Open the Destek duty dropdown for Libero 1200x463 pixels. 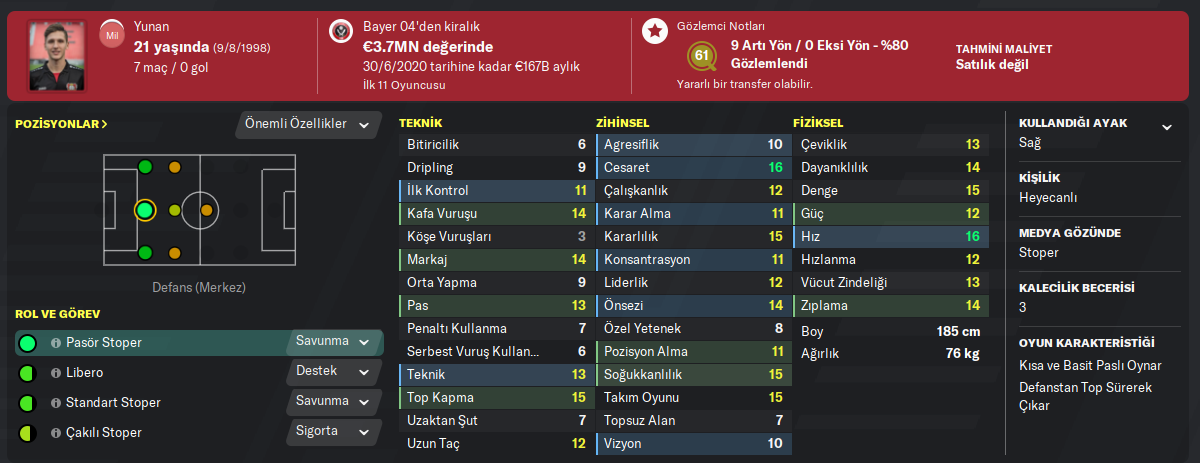[x=336, y=372]
